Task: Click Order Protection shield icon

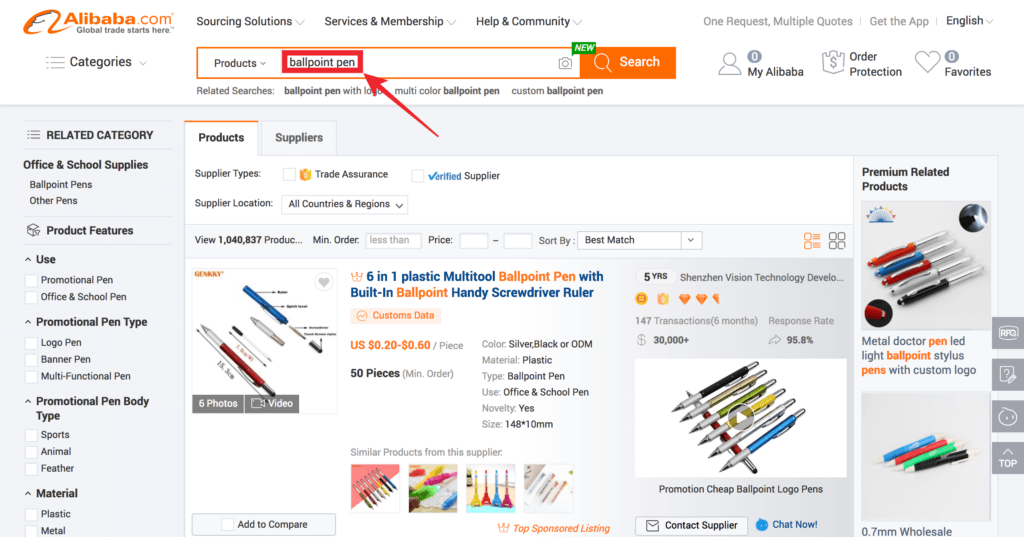Action: point(833,63)
